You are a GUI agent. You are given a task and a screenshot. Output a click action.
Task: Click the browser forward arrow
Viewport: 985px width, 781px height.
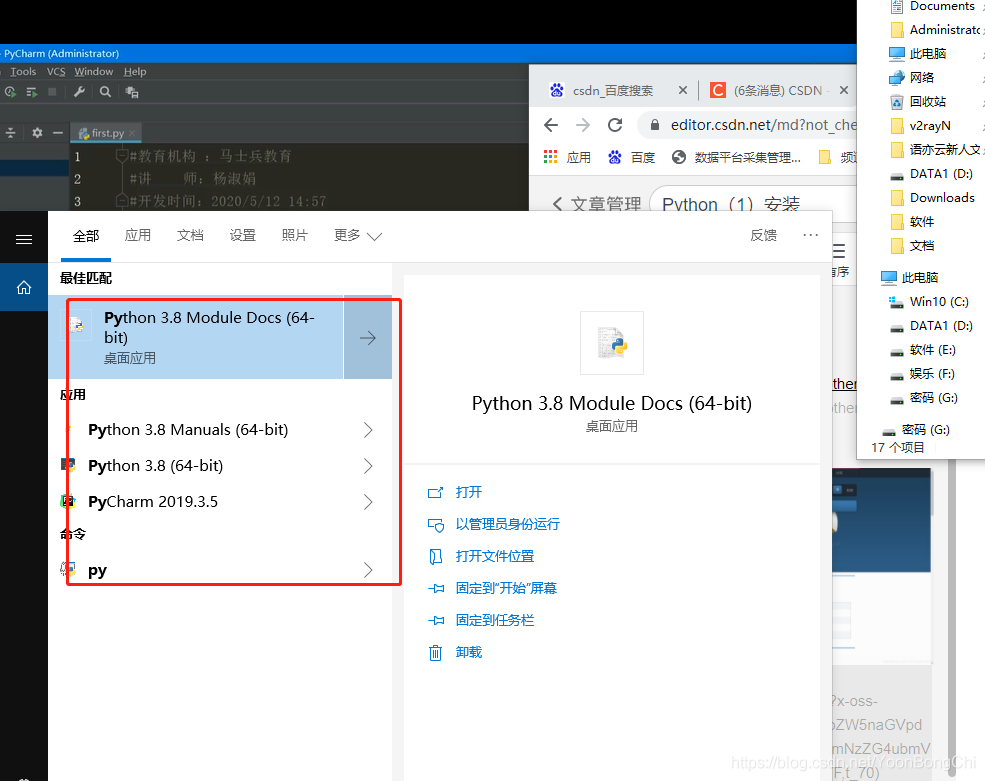pos(583,125)
